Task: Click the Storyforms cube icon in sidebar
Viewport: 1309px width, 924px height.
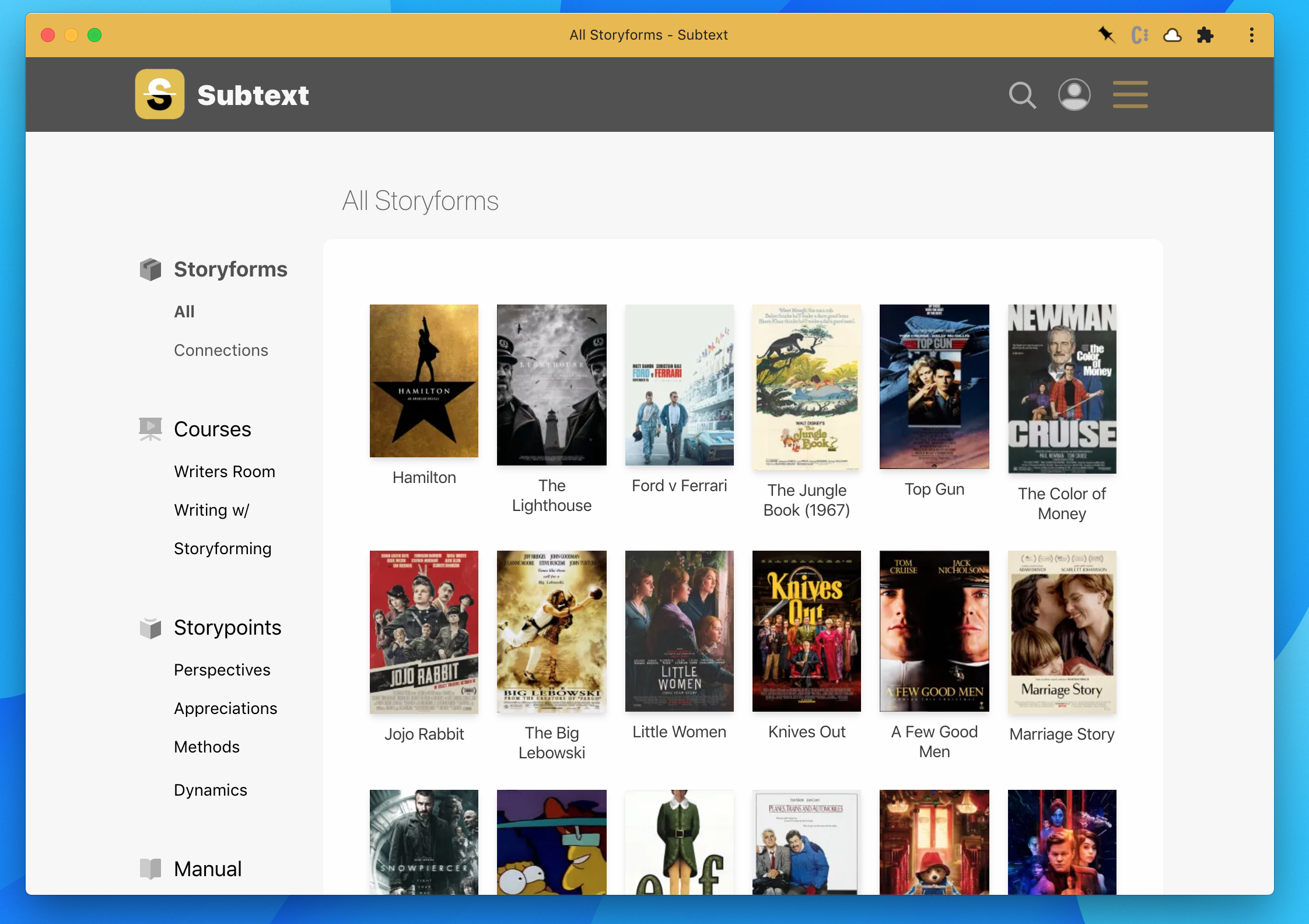Action: click(x=150, y=269)
